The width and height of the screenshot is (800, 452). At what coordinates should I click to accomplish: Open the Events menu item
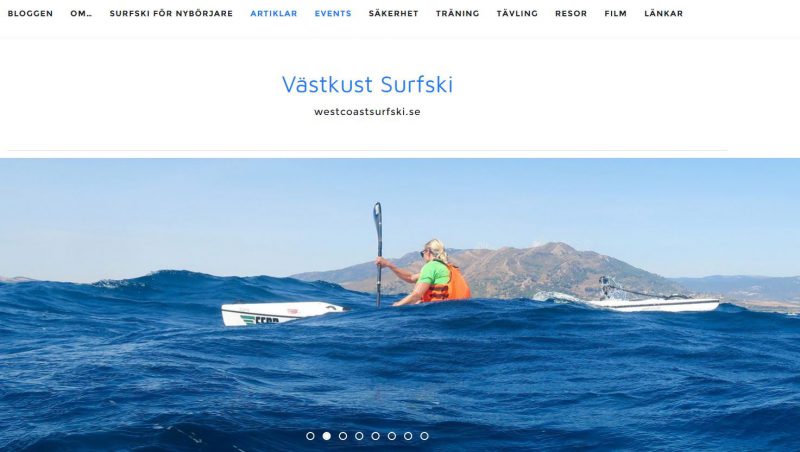pos(333,14)
